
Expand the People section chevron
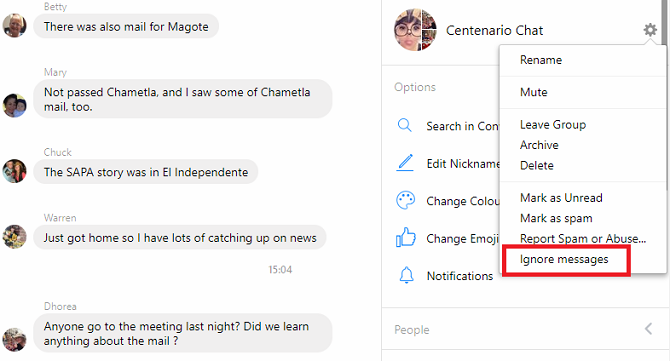coord(648,329)
